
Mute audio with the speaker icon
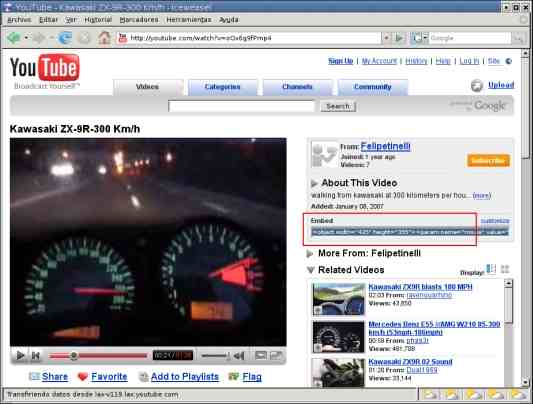coord(239,356)
